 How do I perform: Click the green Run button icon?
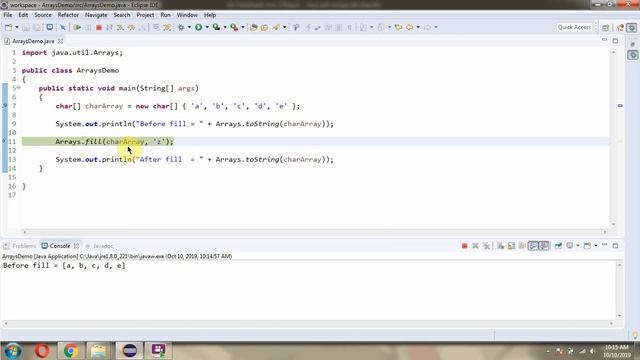pyautogui.click(x=198, y=27)
